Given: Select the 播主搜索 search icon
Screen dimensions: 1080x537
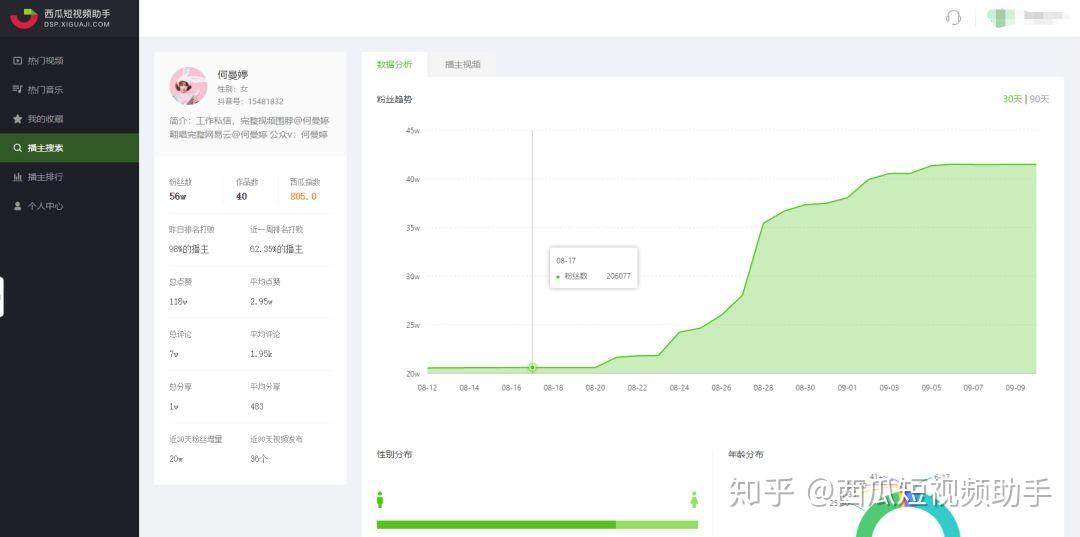Looking at the screenshot, I should click(x=18, y=148).
